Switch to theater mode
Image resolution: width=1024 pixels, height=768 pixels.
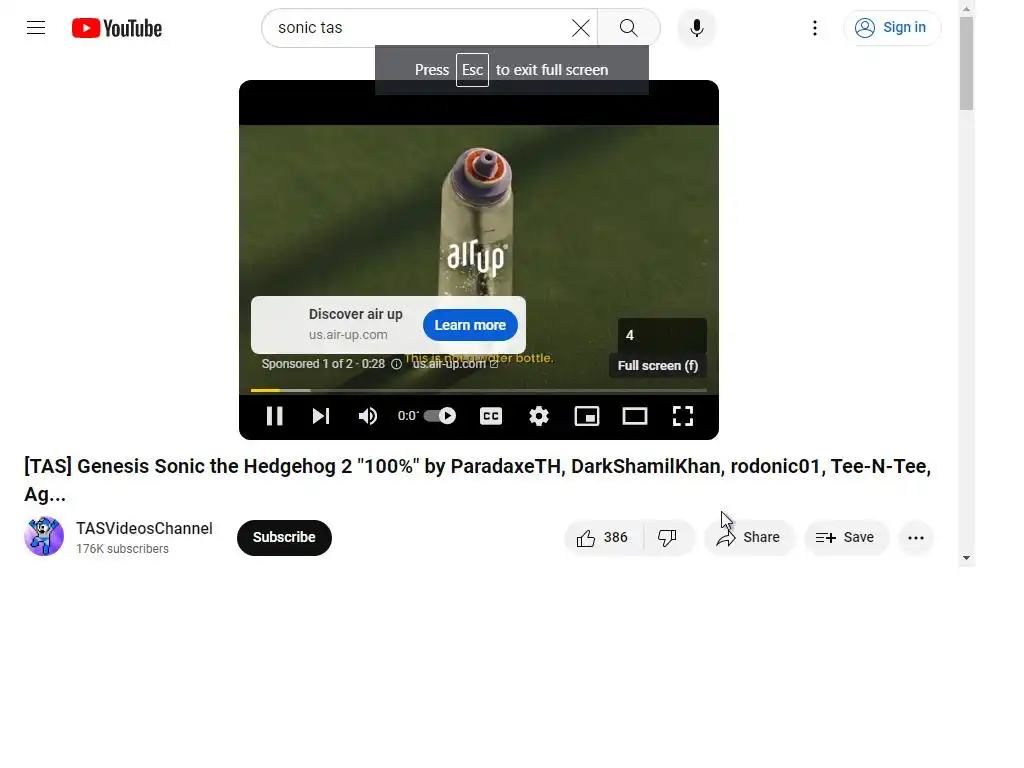[x=635, y=416]
